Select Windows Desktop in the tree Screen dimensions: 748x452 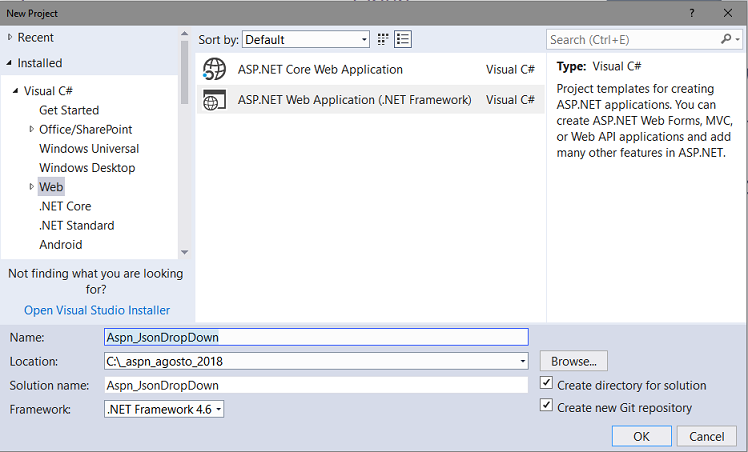pos(87,168)
